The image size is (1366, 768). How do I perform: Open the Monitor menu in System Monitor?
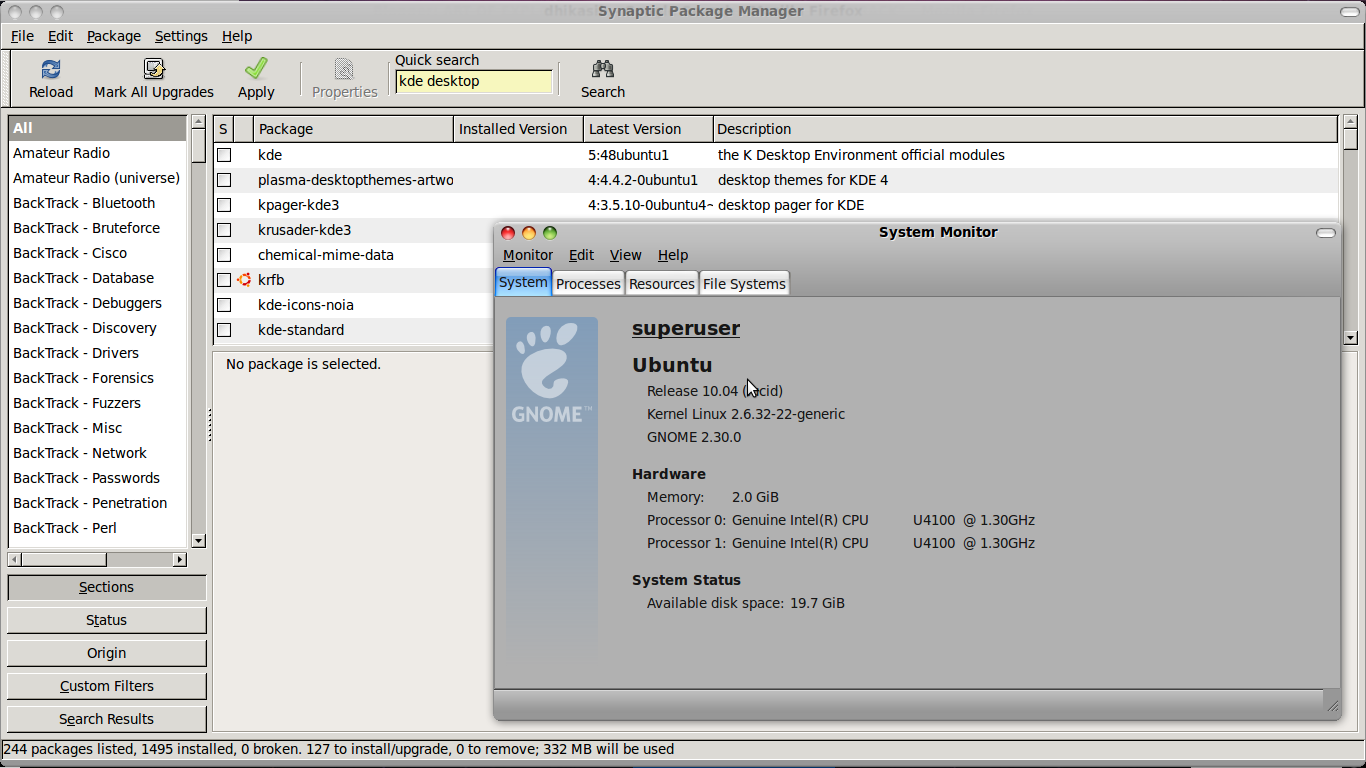coord(528,255)
